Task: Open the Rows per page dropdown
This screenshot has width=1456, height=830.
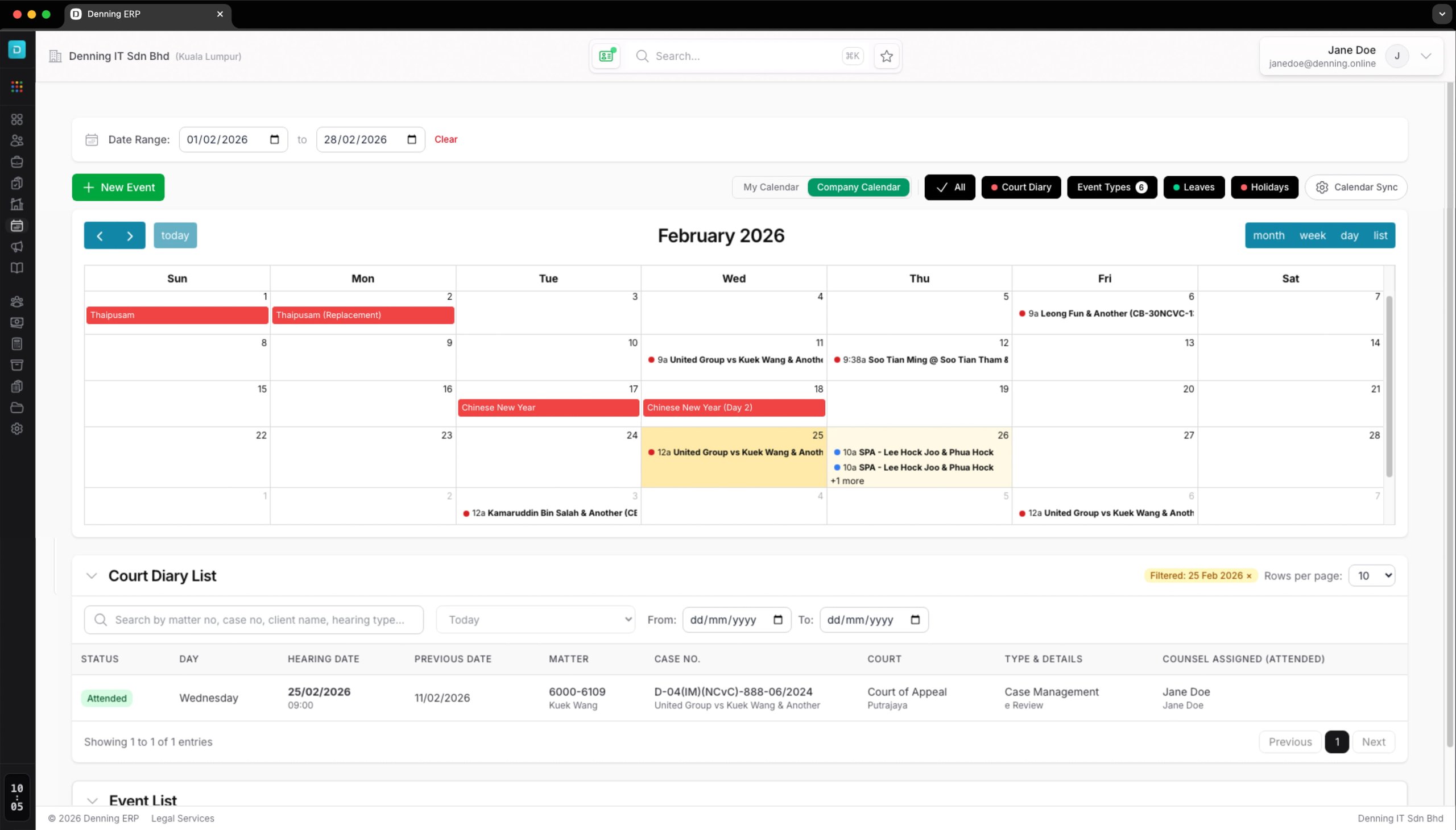Action: (1371, 576)
